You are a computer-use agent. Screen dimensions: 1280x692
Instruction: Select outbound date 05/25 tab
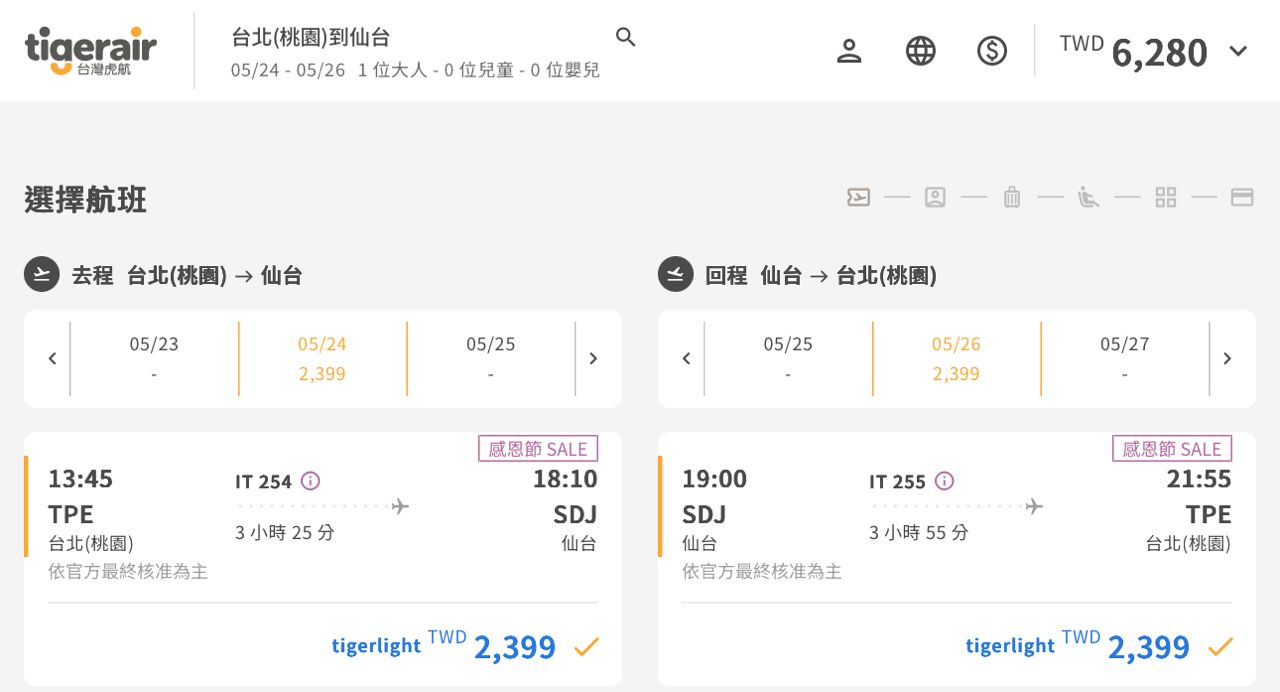click(490, 358)
